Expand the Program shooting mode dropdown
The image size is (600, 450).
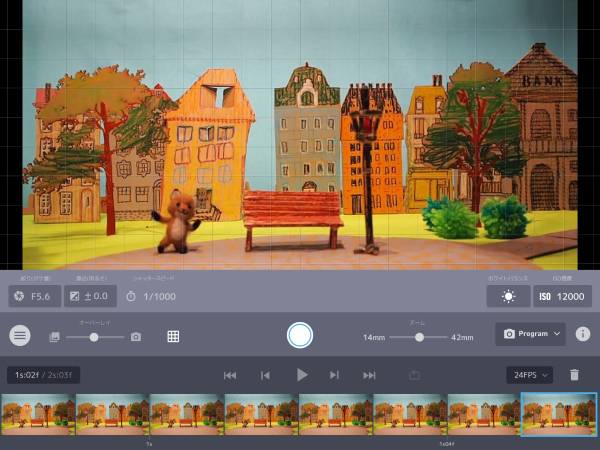[x=530, y=334]
